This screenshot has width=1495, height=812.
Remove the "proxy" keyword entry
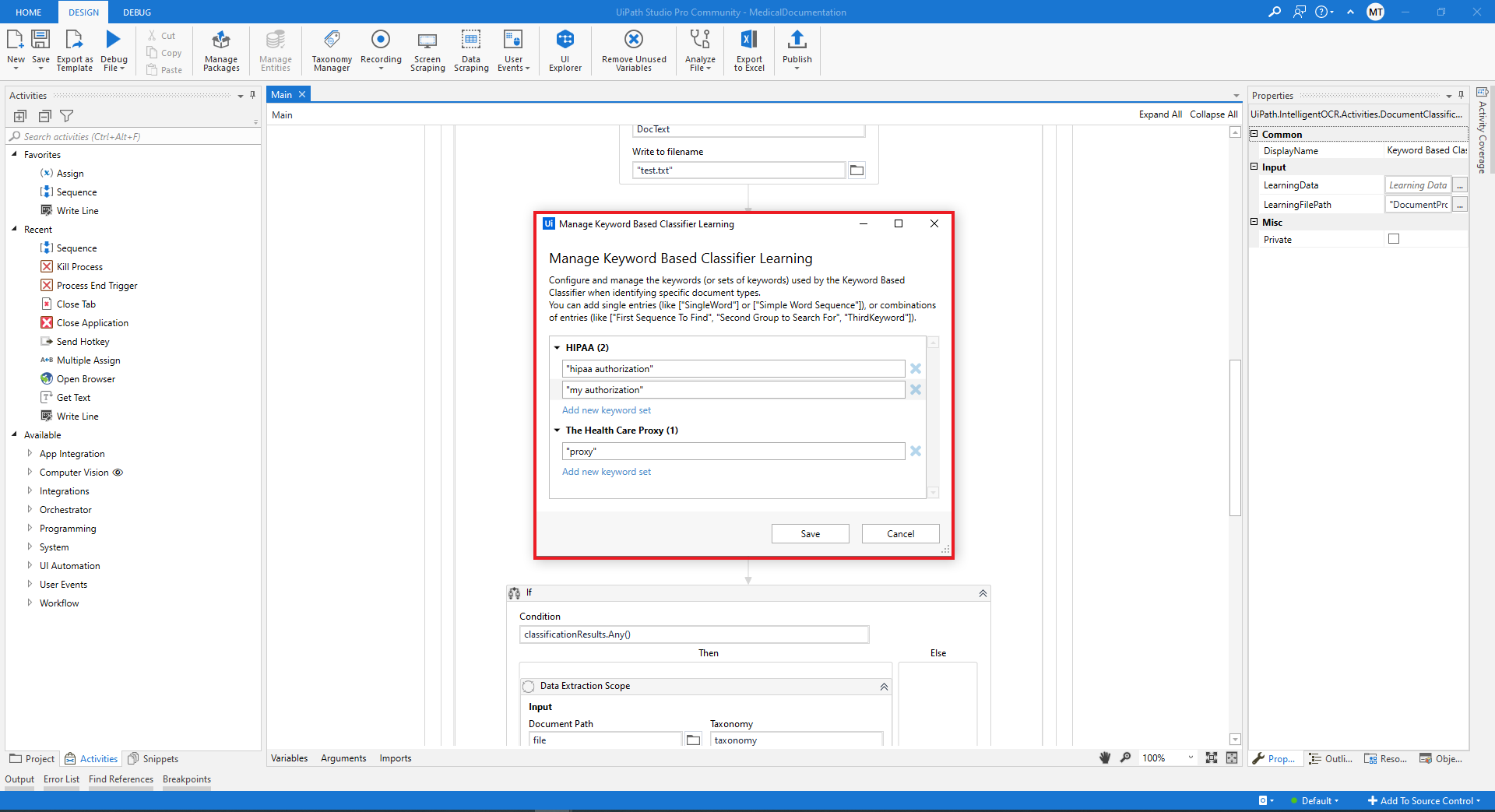[x=915, y=451]
